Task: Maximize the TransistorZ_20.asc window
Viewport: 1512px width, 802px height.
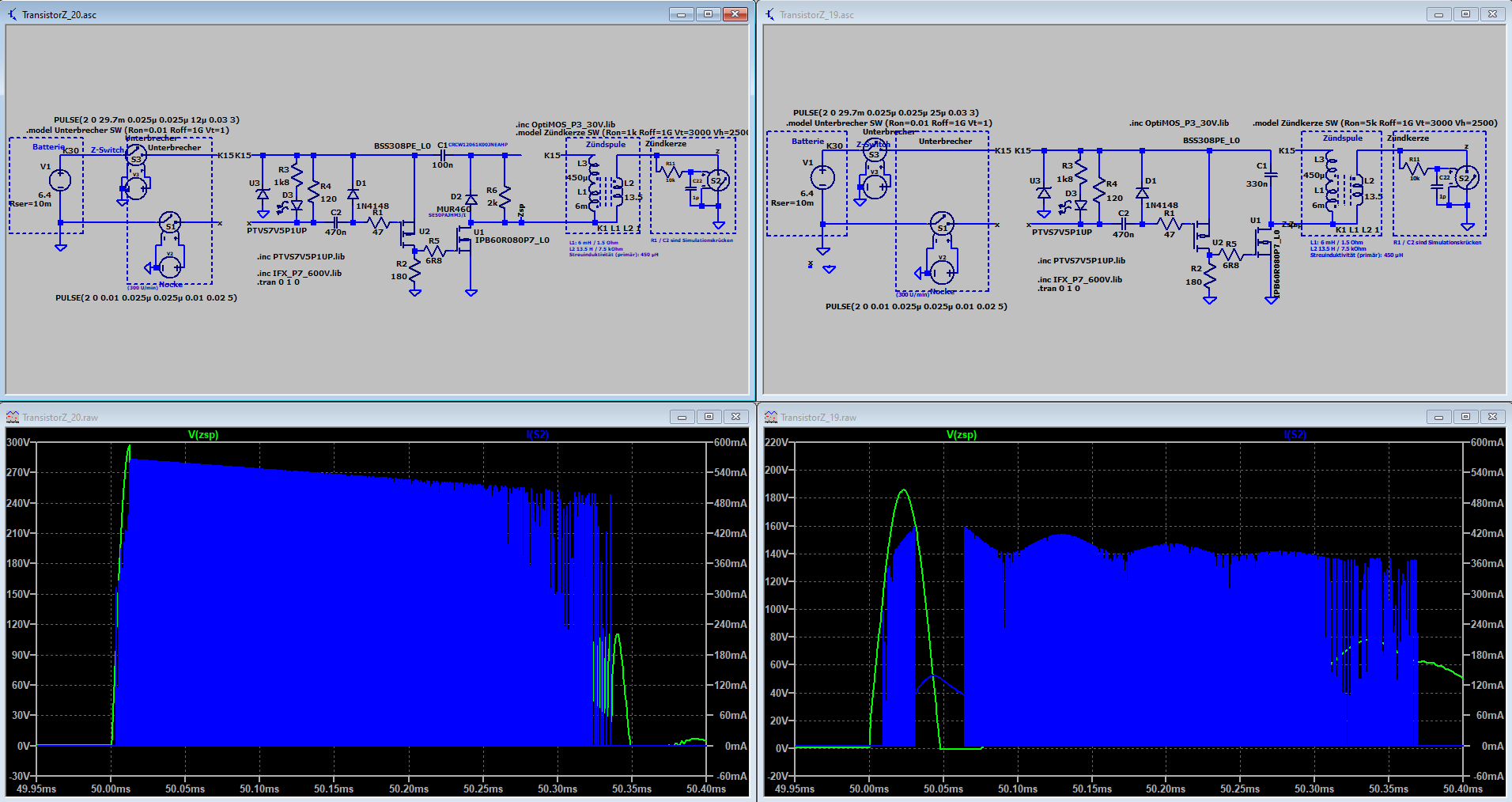Action: tap(708, 14)
